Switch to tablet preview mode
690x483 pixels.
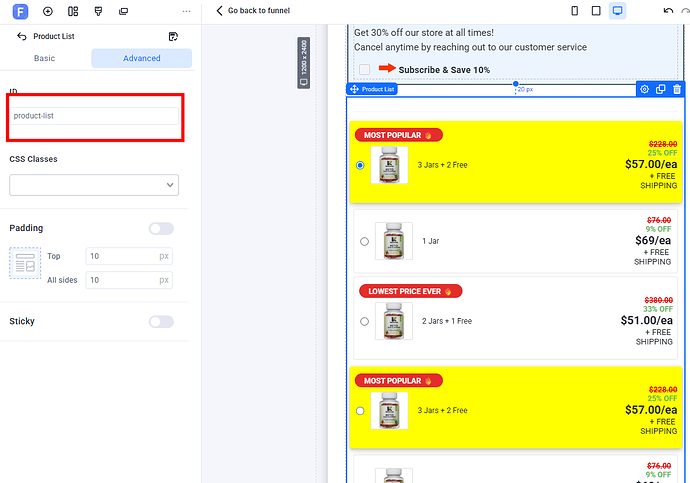tap(596, 11)
